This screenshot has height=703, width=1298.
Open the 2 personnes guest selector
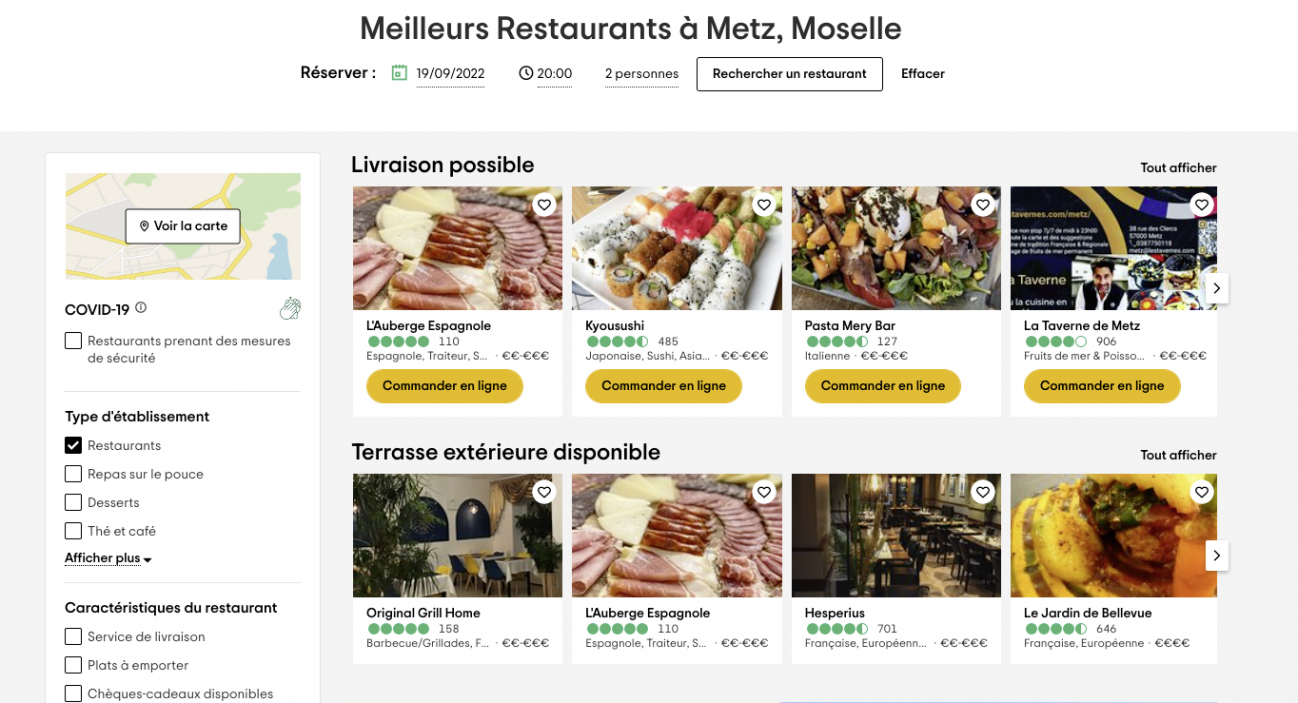tap(641, 74)
